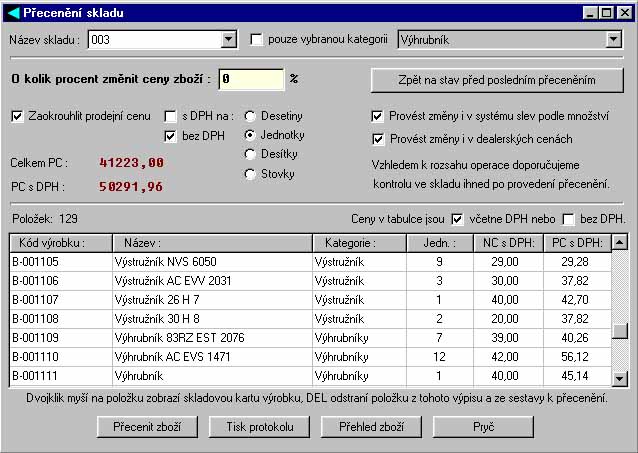Click 'Výhrubník 83RZ EST 2076' name cell
638x453 pixels.
click(x=212, y=338)
